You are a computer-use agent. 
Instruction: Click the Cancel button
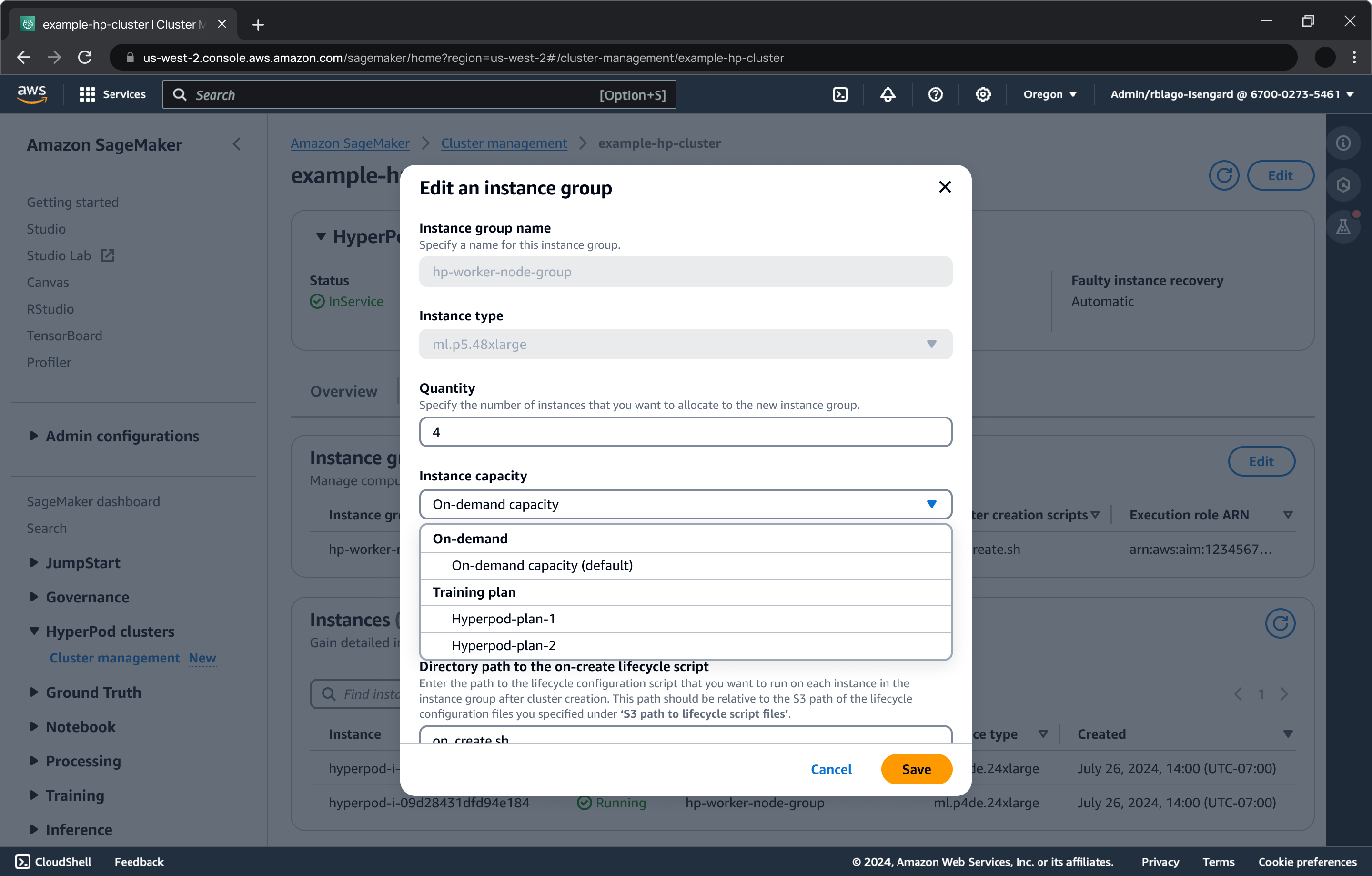click(x=831, y=769)
